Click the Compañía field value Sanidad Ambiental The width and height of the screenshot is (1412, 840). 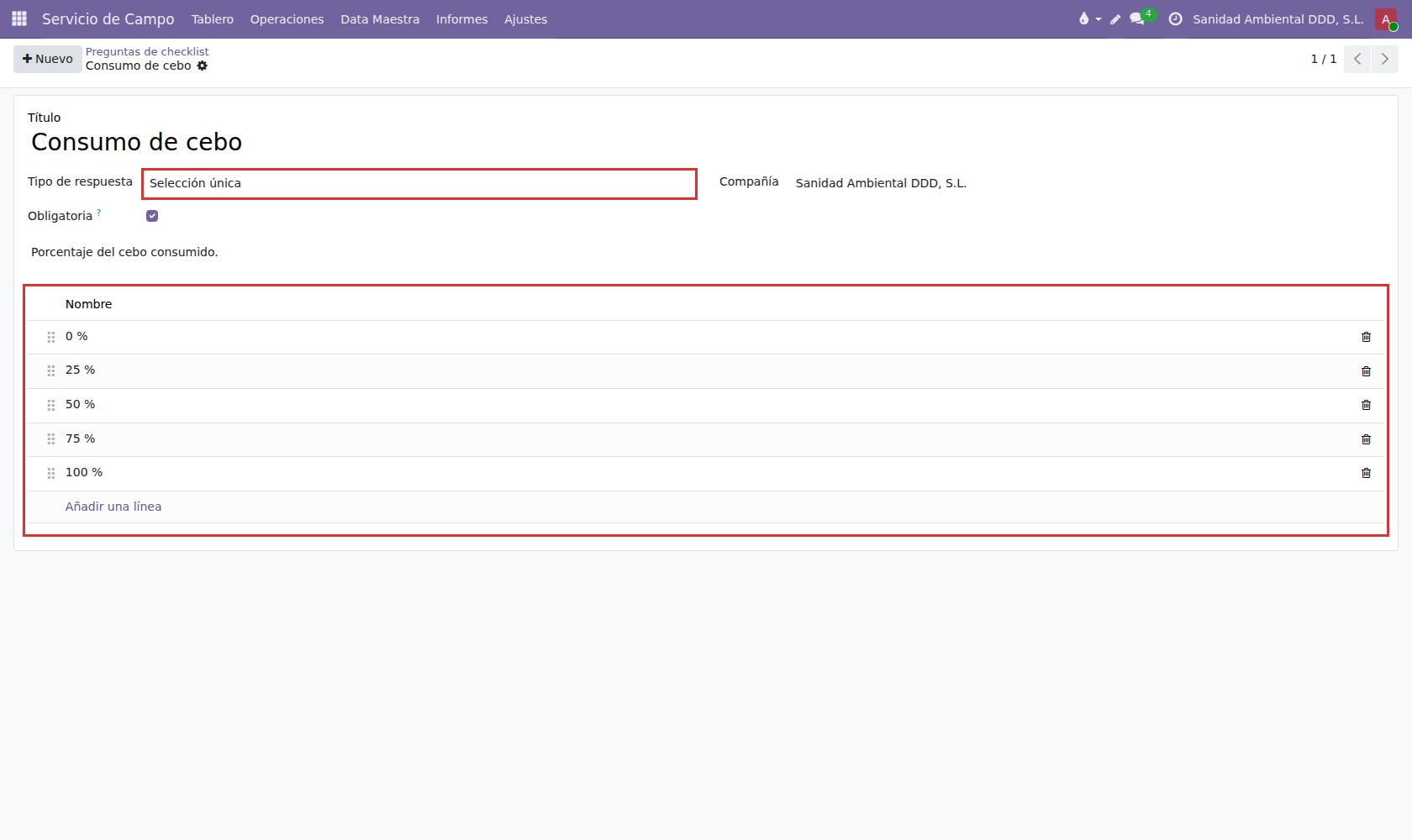click(x=881, y=183)
